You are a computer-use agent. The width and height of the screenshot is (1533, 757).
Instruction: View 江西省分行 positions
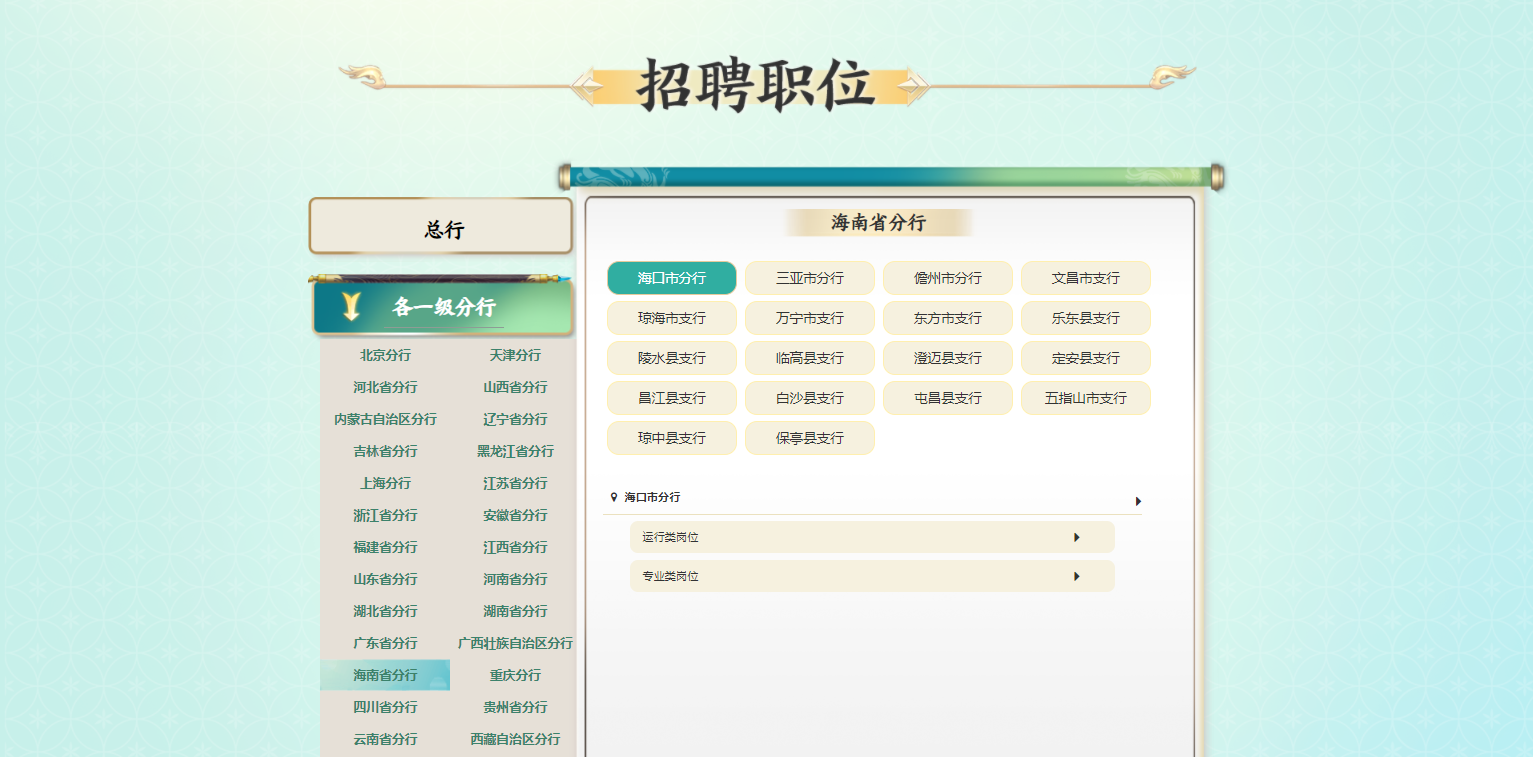(x=515, y=547)
